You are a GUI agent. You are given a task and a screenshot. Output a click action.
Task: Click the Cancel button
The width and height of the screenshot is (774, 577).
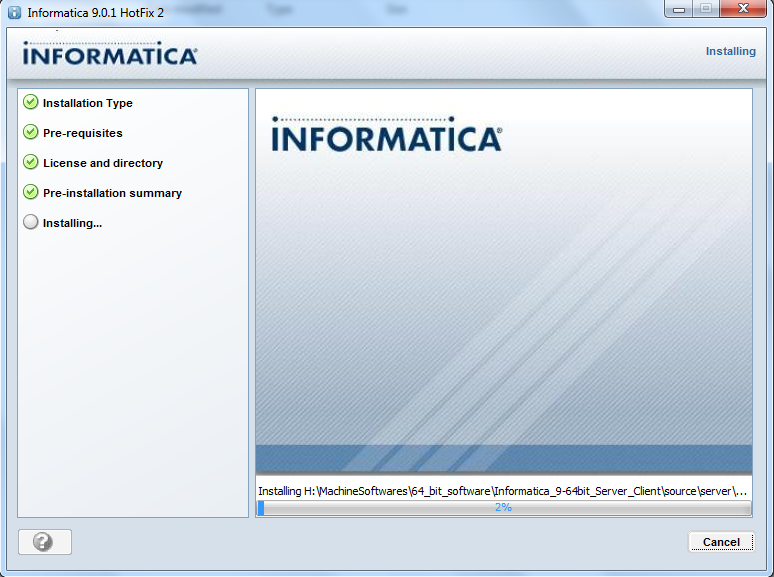(720, 542)
